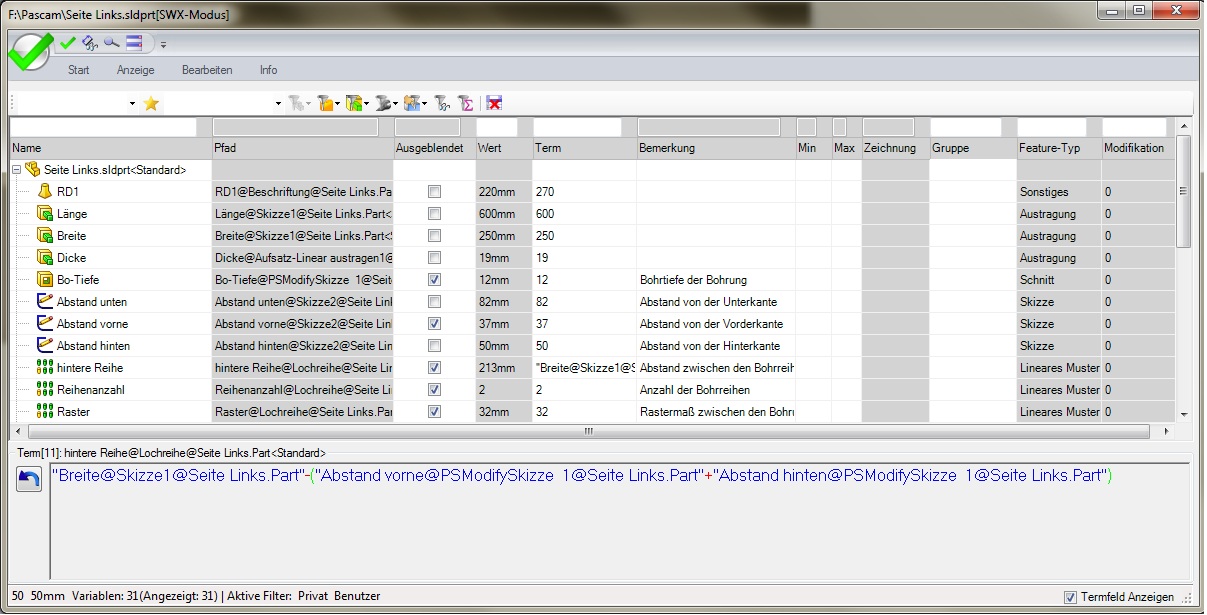Open the first dropdown left of star icon
The image size is (1207, 615).
(132, 104)
